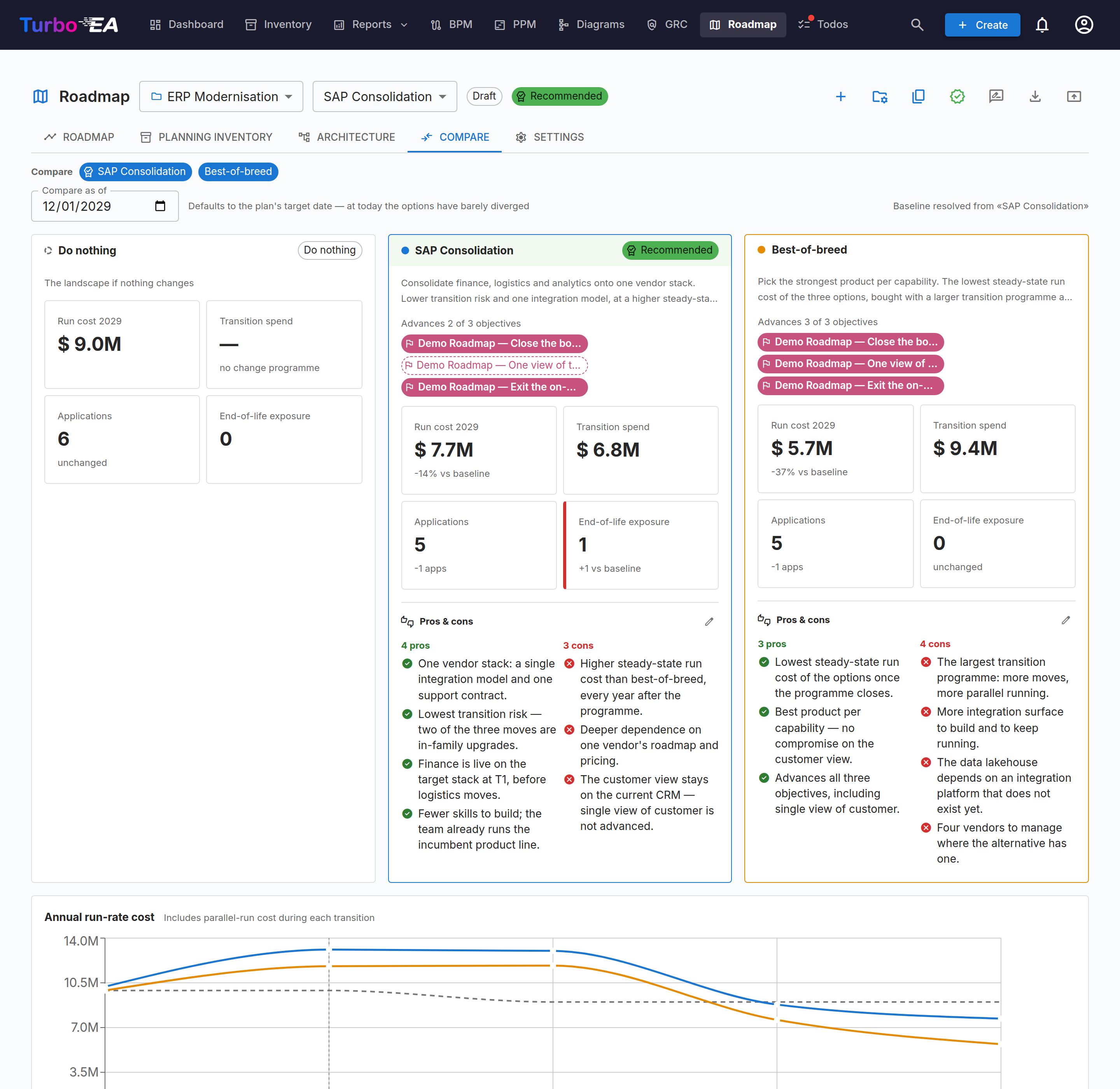Click the Compare as of date field
The width and height of the screenshot is (1120, 1089).
(x=105, y=206)
